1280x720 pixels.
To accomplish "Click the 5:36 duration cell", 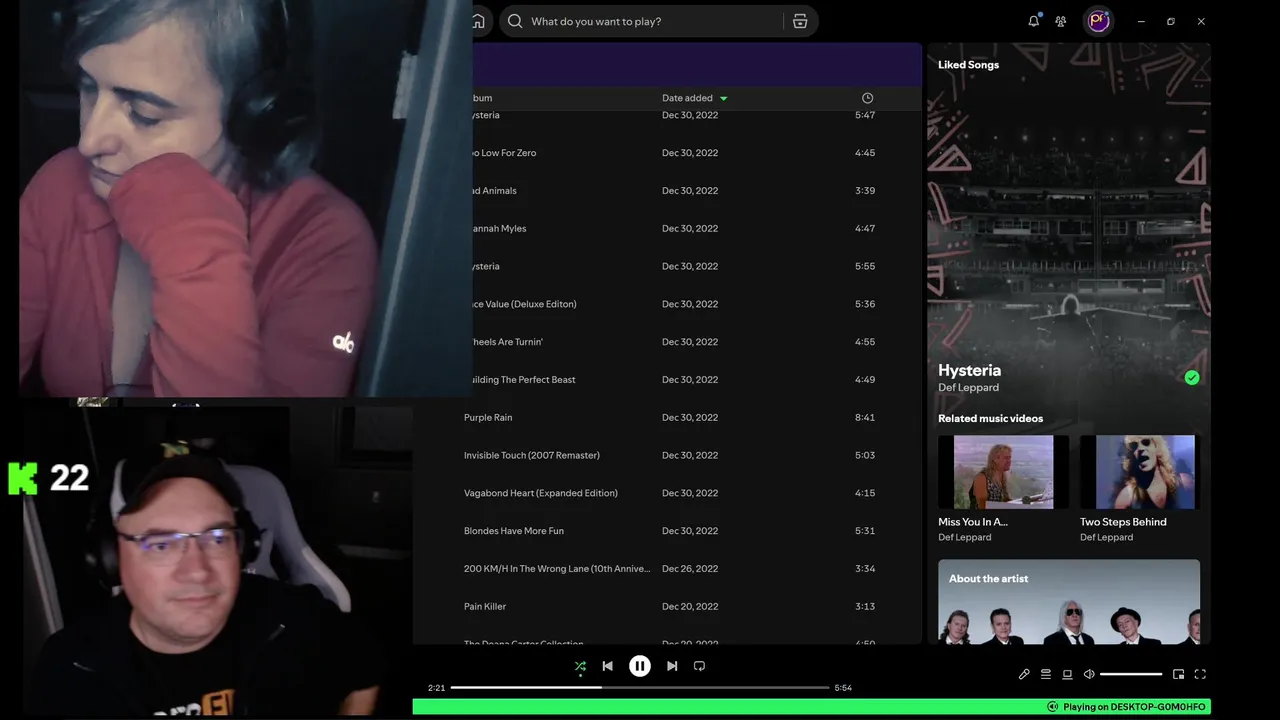I will [865, 304].
